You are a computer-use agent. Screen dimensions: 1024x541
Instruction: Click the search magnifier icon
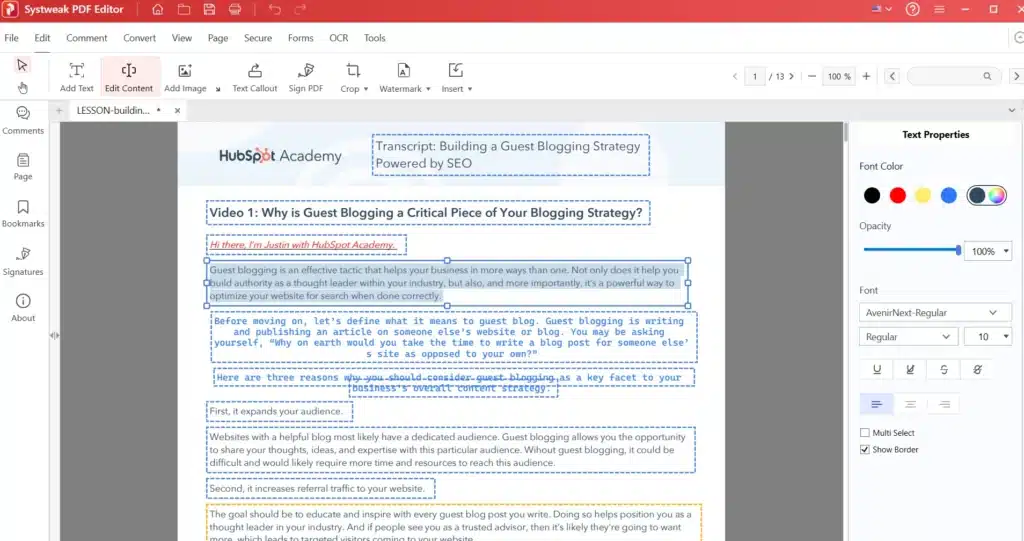[987, 76]
